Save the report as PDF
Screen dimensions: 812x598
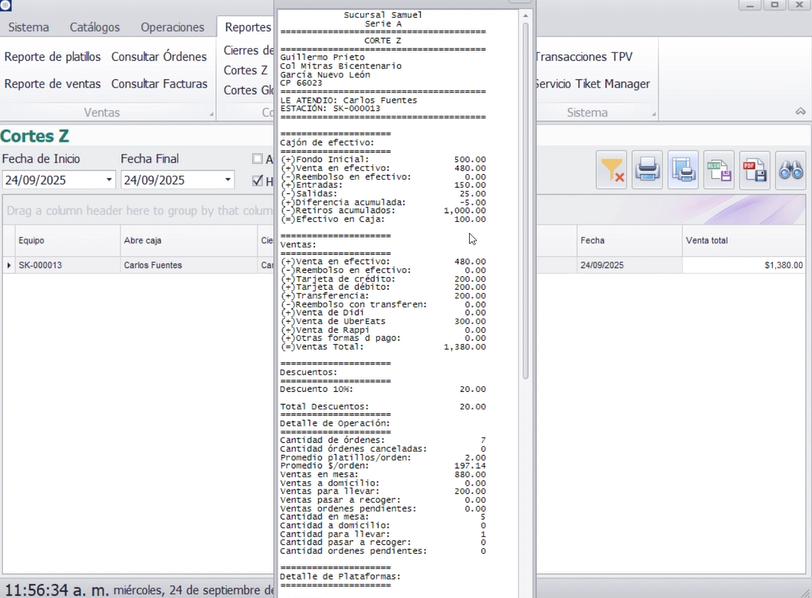click(755, 171)
